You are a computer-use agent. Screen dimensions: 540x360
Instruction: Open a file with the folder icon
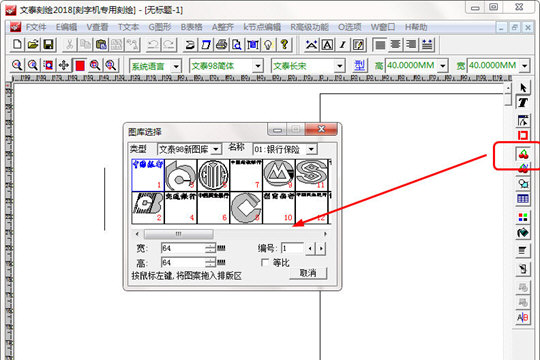33,44
